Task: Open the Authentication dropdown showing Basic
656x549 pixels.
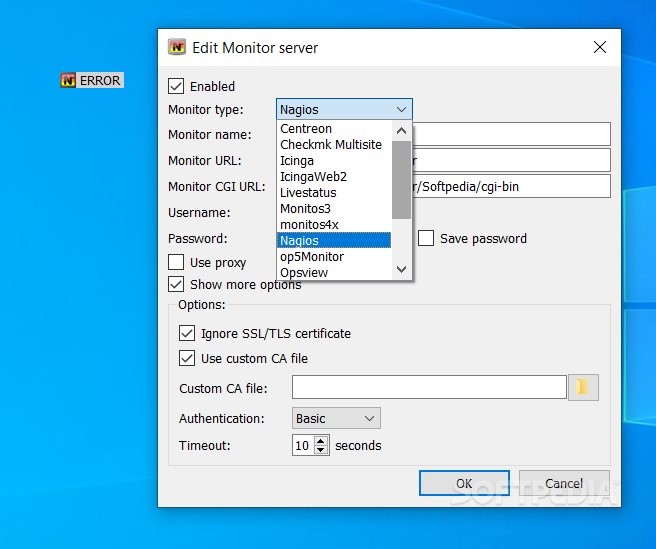Action: [336, 418]
